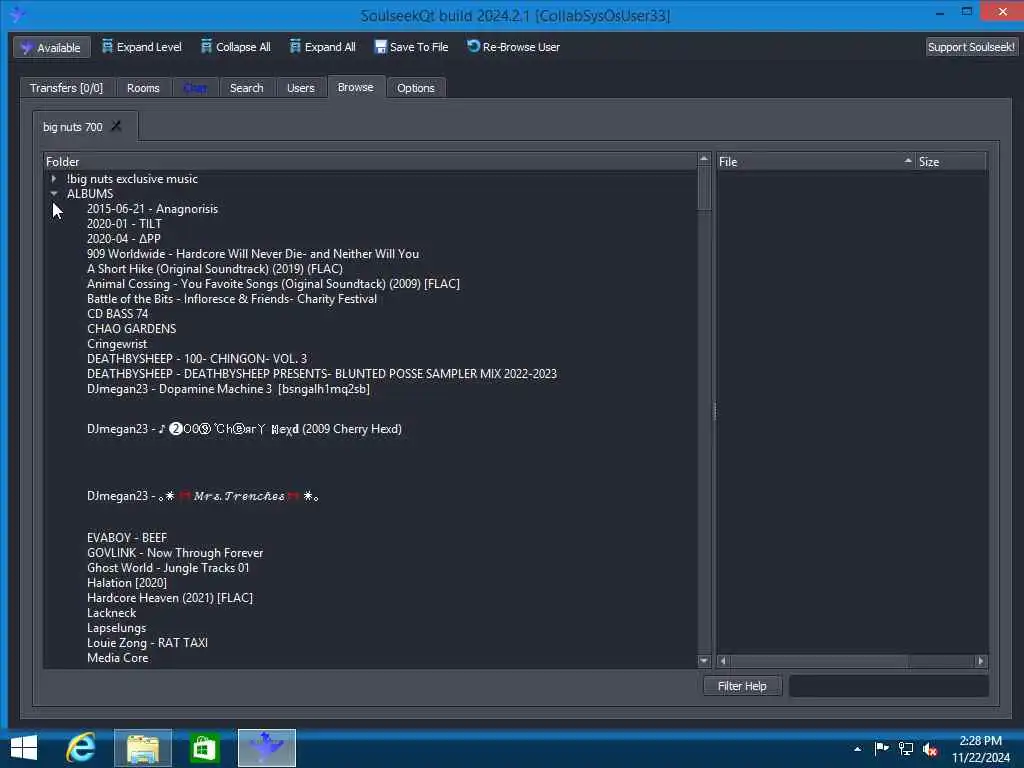This screenshot has height=768, width=1024.
Task: Click the Expand Level toolbar button
Action: click(x=142, y=47)
